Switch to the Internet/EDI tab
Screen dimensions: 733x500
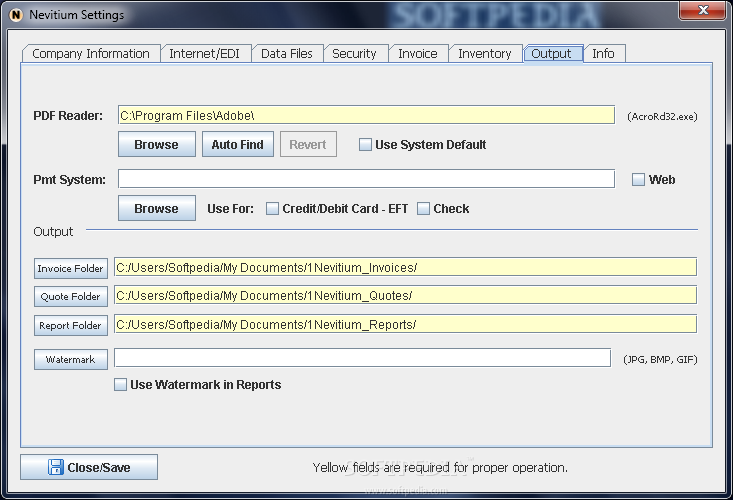(x=204, y=54)
